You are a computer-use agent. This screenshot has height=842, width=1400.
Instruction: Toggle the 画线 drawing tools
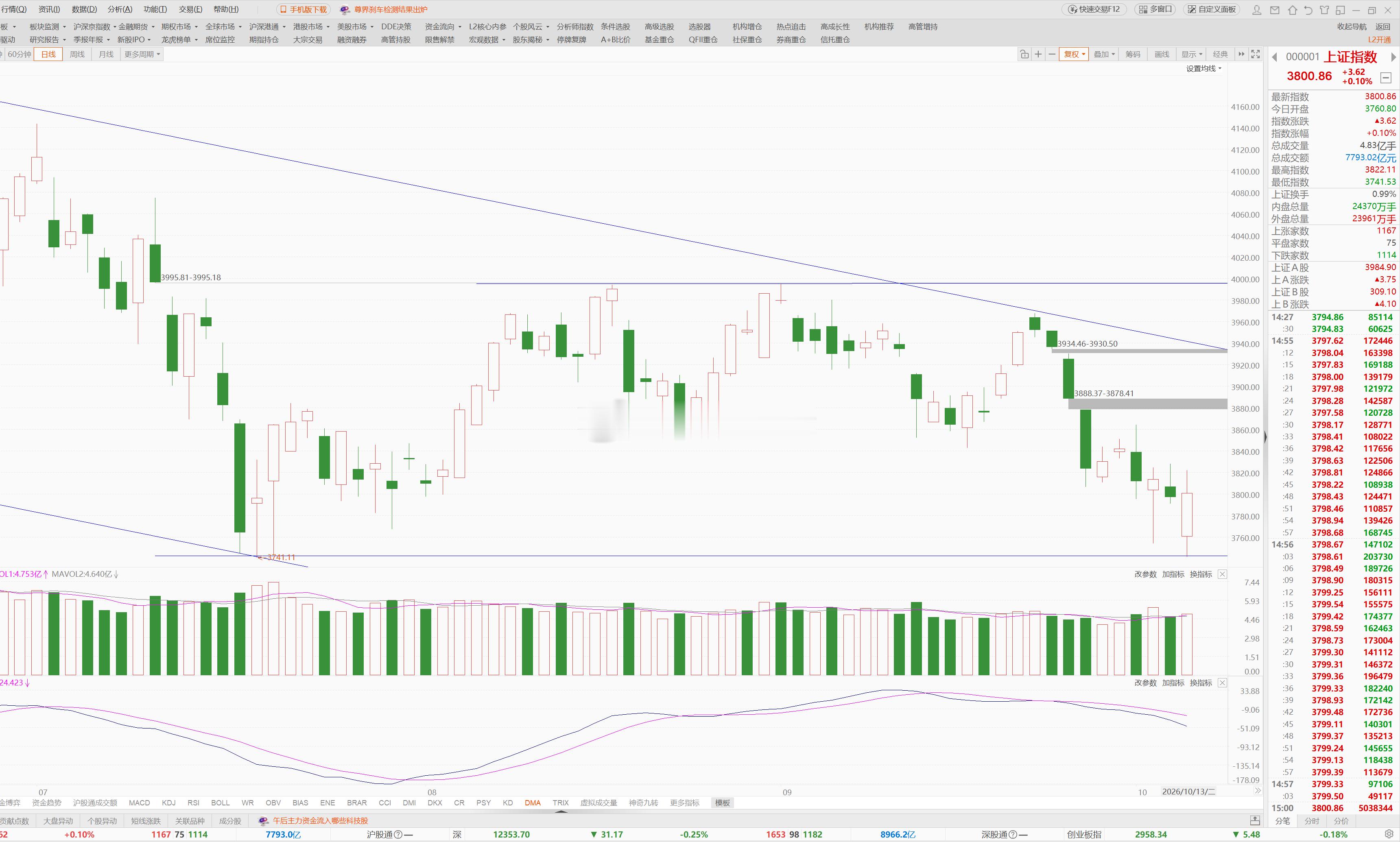[x=1162, y=55]
